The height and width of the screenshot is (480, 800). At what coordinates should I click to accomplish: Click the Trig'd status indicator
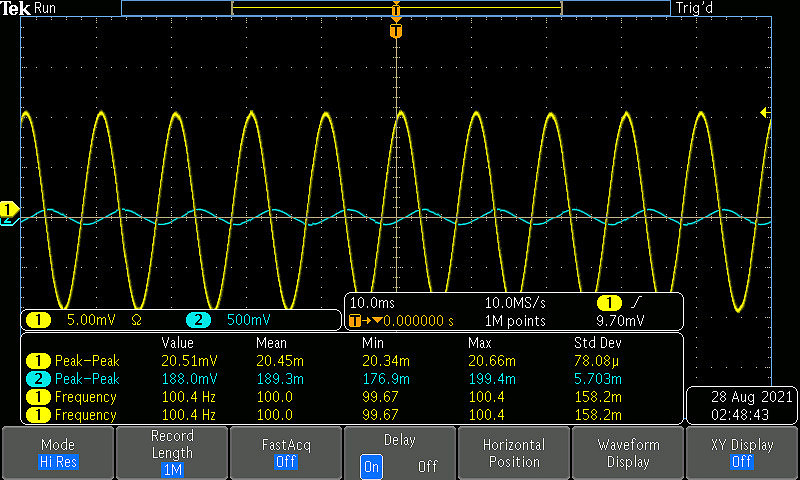coord(694,8)
